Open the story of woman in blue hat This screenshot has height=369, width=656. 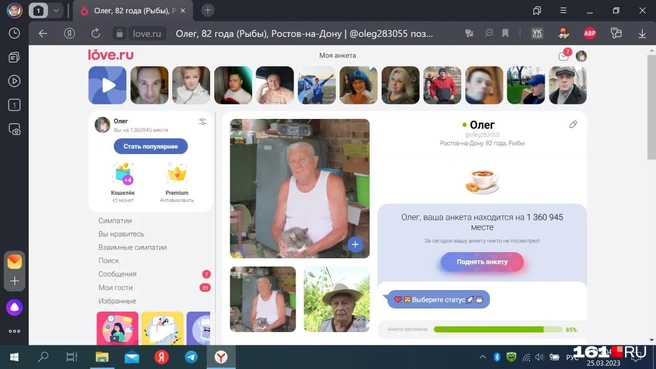point(359,85)
